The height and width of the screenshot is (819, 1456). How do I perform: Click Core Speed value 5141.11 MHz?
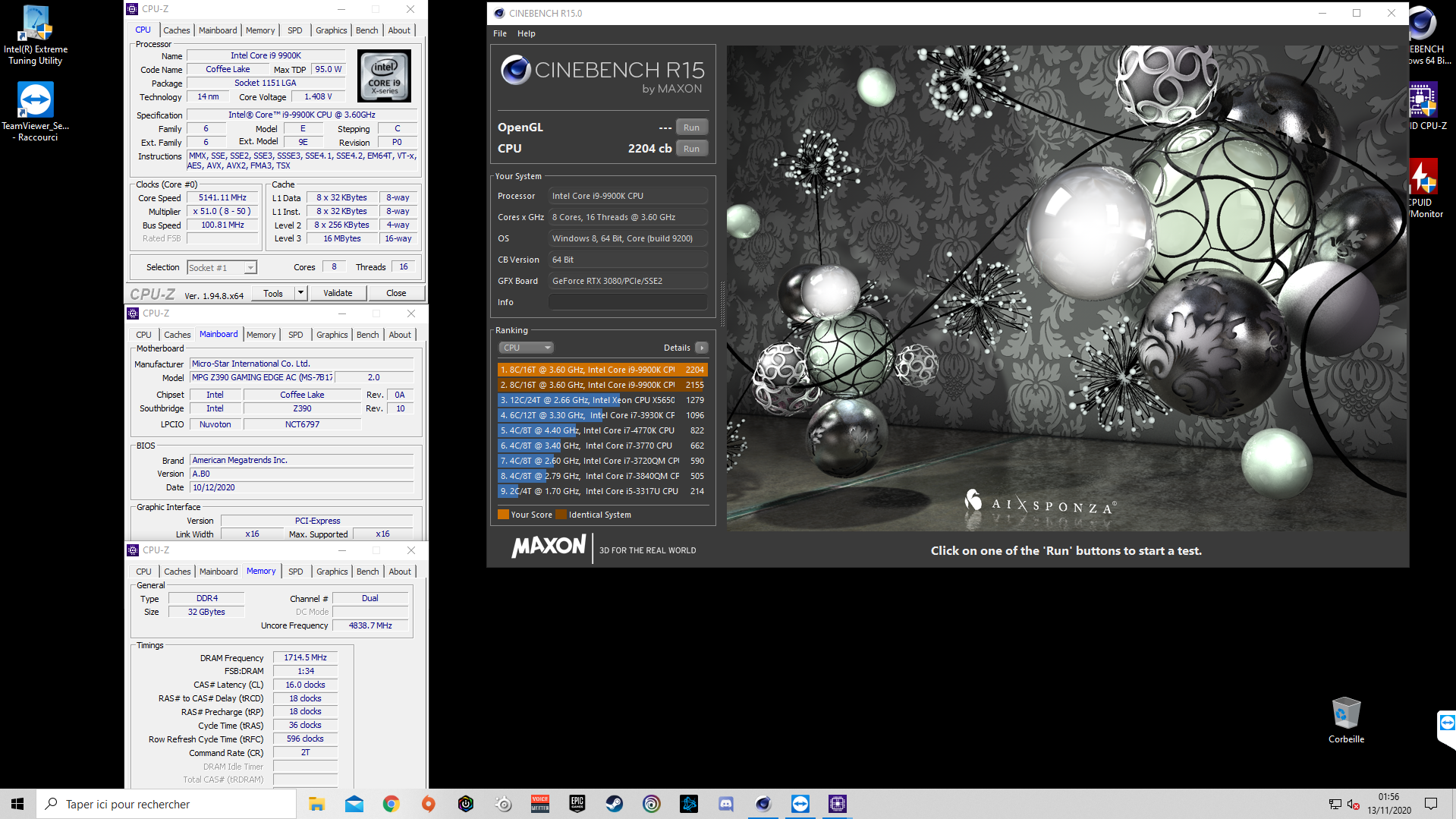tap(223, 197)
